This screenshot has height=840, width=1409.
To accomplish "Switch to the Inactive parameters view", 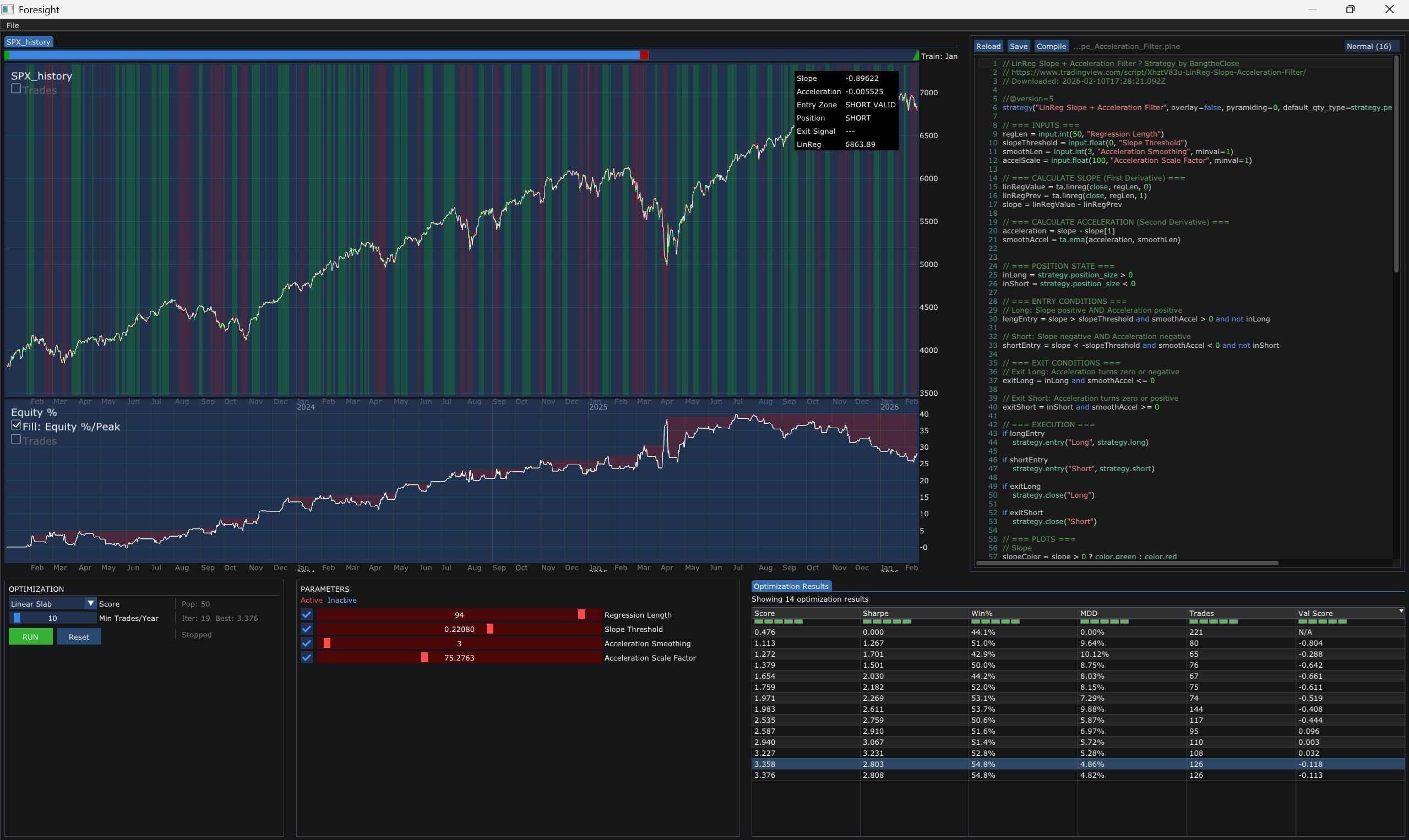I will (341, 600).
